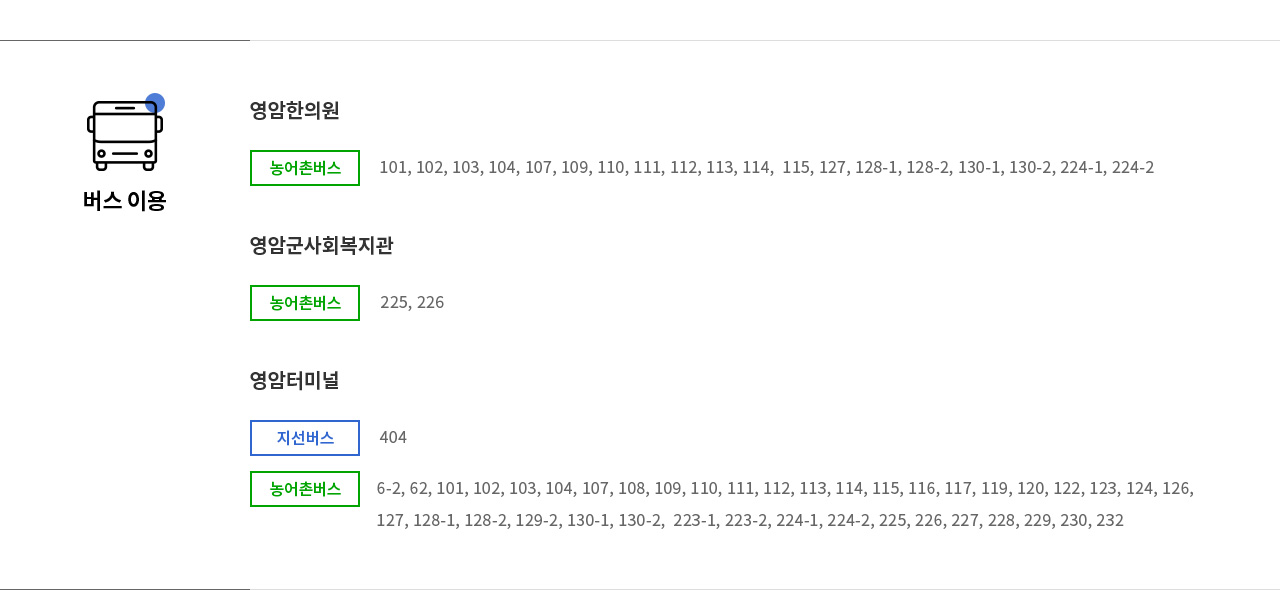Click the bus icon
The height and width of the screenshot is (590, 1280).
click(x=125, y=135)
